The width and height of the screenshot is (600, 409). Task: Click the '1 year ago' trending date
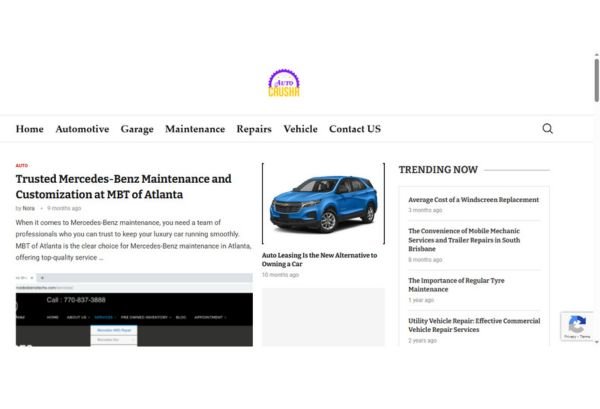coord(421,300)
